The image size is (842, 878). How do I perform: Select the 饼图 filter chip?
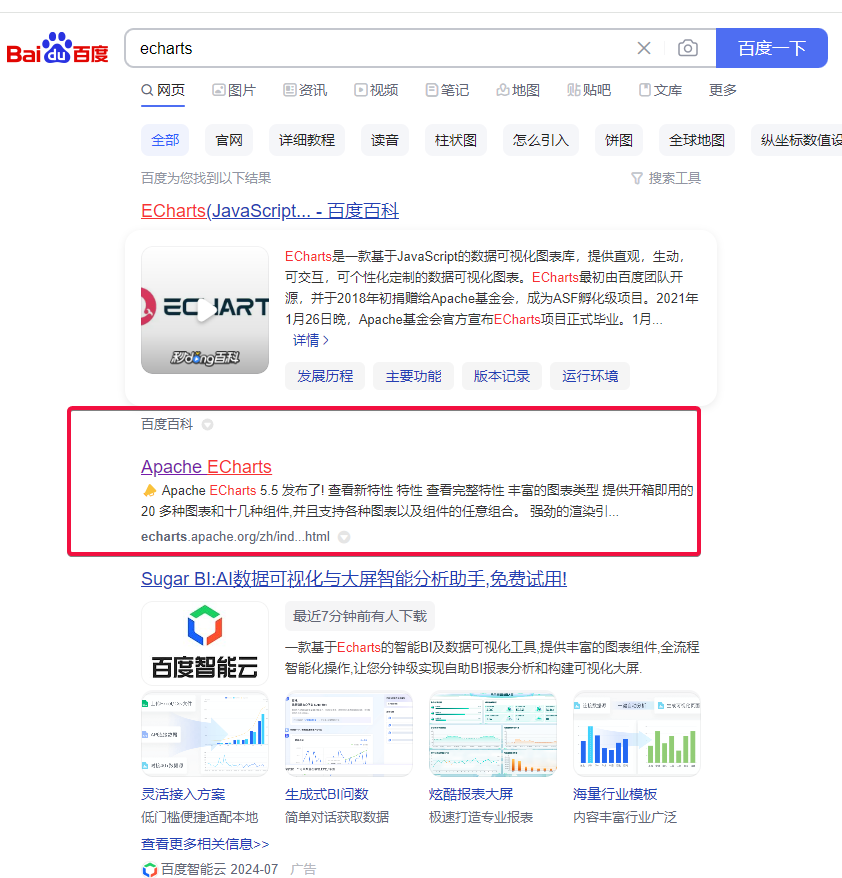click(x=619, y=140)
